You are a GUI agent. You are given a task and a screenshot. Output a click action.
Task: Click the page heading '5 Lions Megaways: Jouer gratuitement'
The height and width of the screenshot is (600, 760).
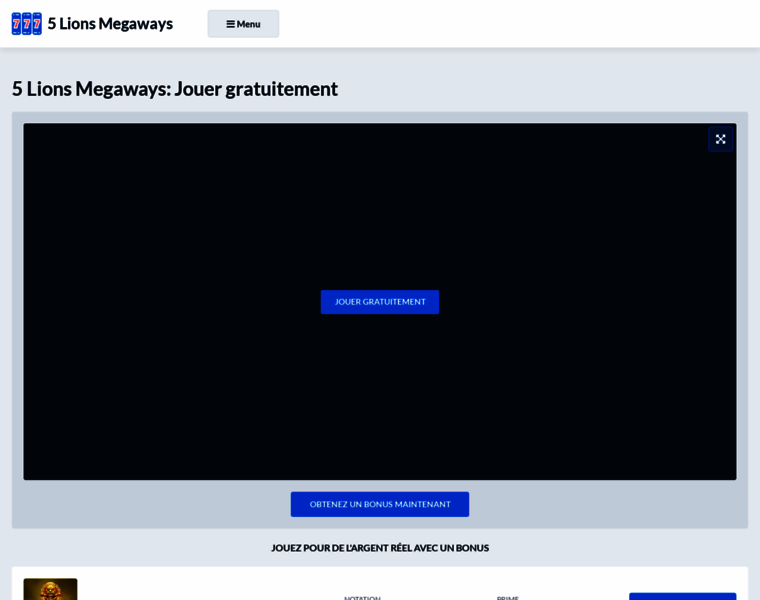[x=175, y=89]
